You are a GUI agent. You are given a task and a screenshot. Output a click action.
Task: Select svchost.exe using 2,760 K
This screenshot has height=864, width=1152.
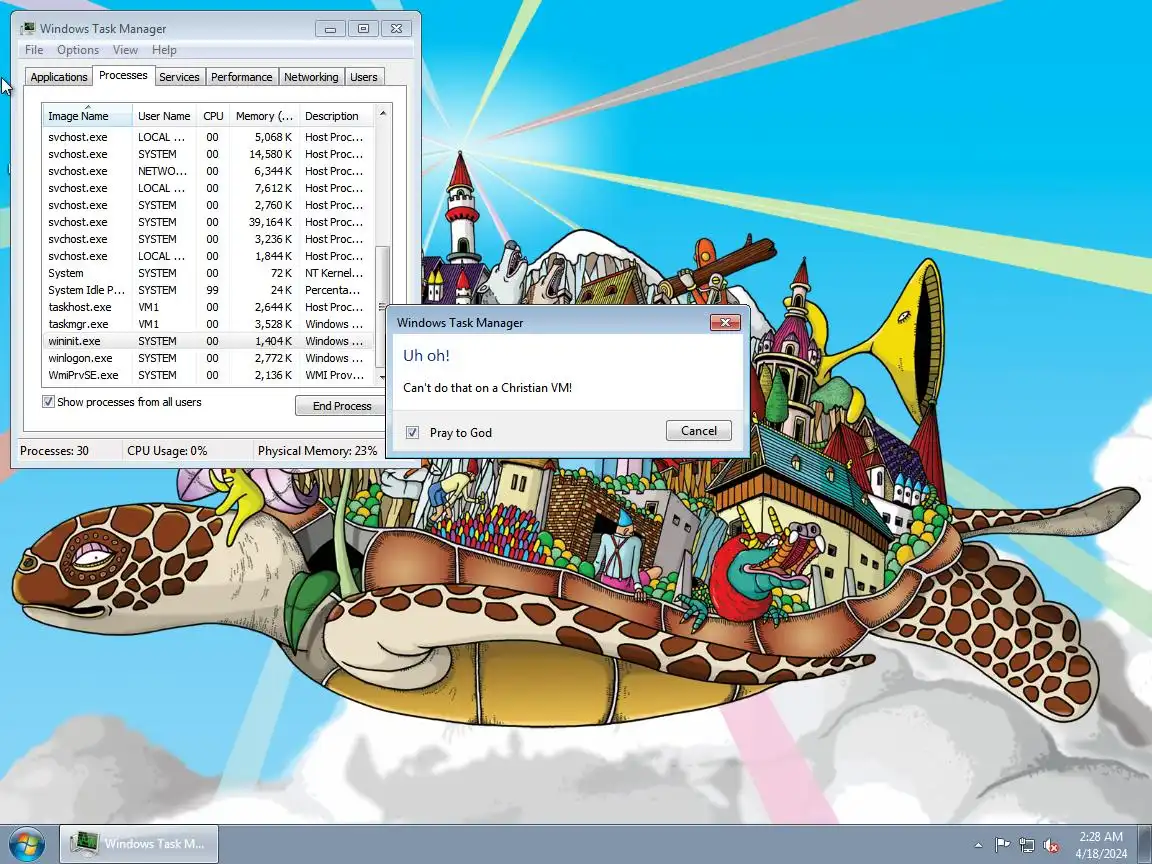208,205
